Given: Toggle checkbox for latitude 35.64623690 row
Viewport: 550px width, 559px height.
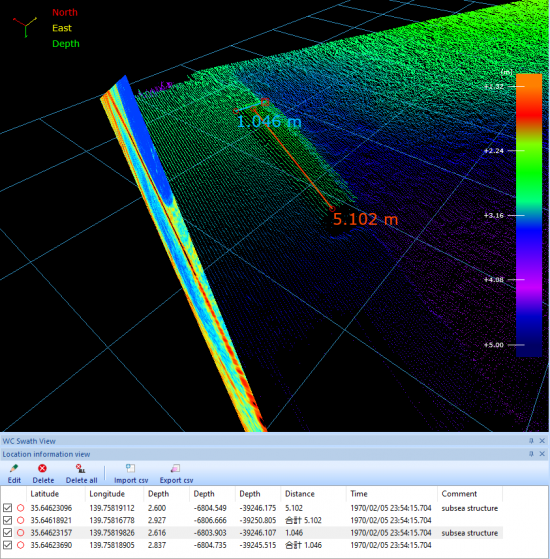Looking at the screenshot, I should (x=7, y=545).
